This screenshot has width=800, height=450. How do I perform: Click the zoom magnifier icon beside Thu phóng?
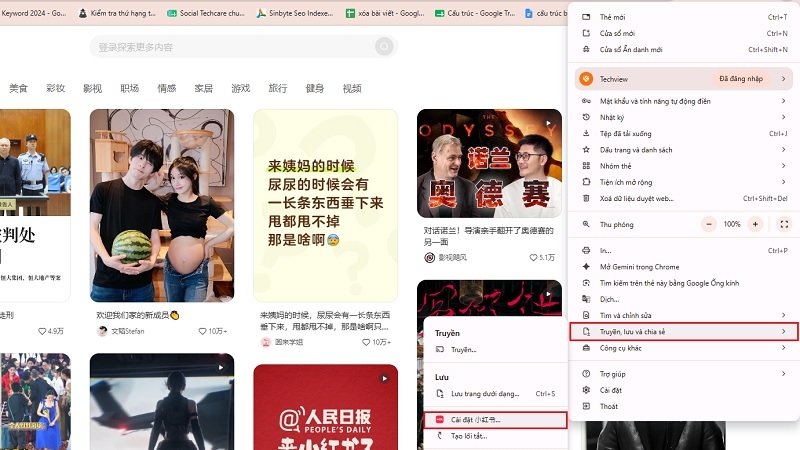(586, 224)
